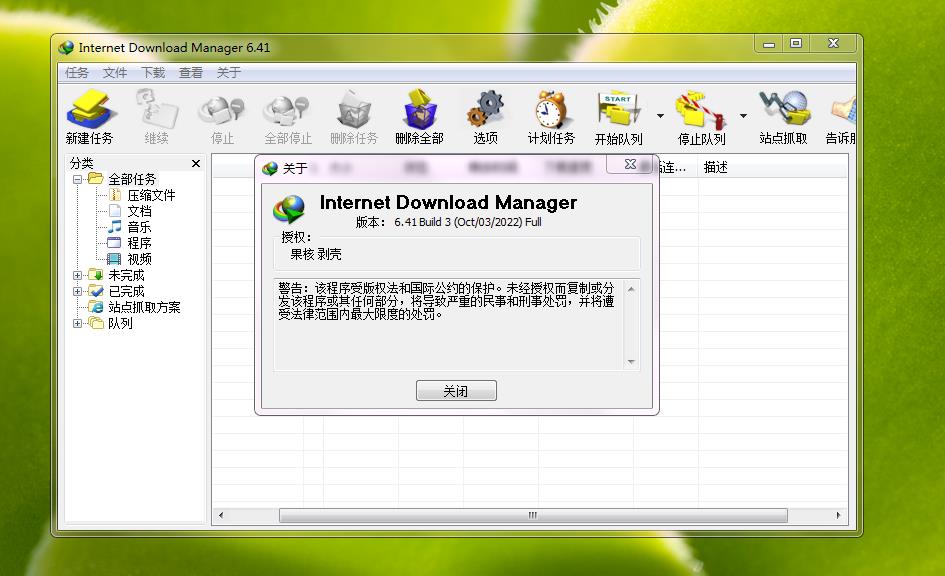The width and height of the screenshot is (945, 576).
Task: Launch the 站点抓取 site grabber tool
Action: (x=784, y=110)
